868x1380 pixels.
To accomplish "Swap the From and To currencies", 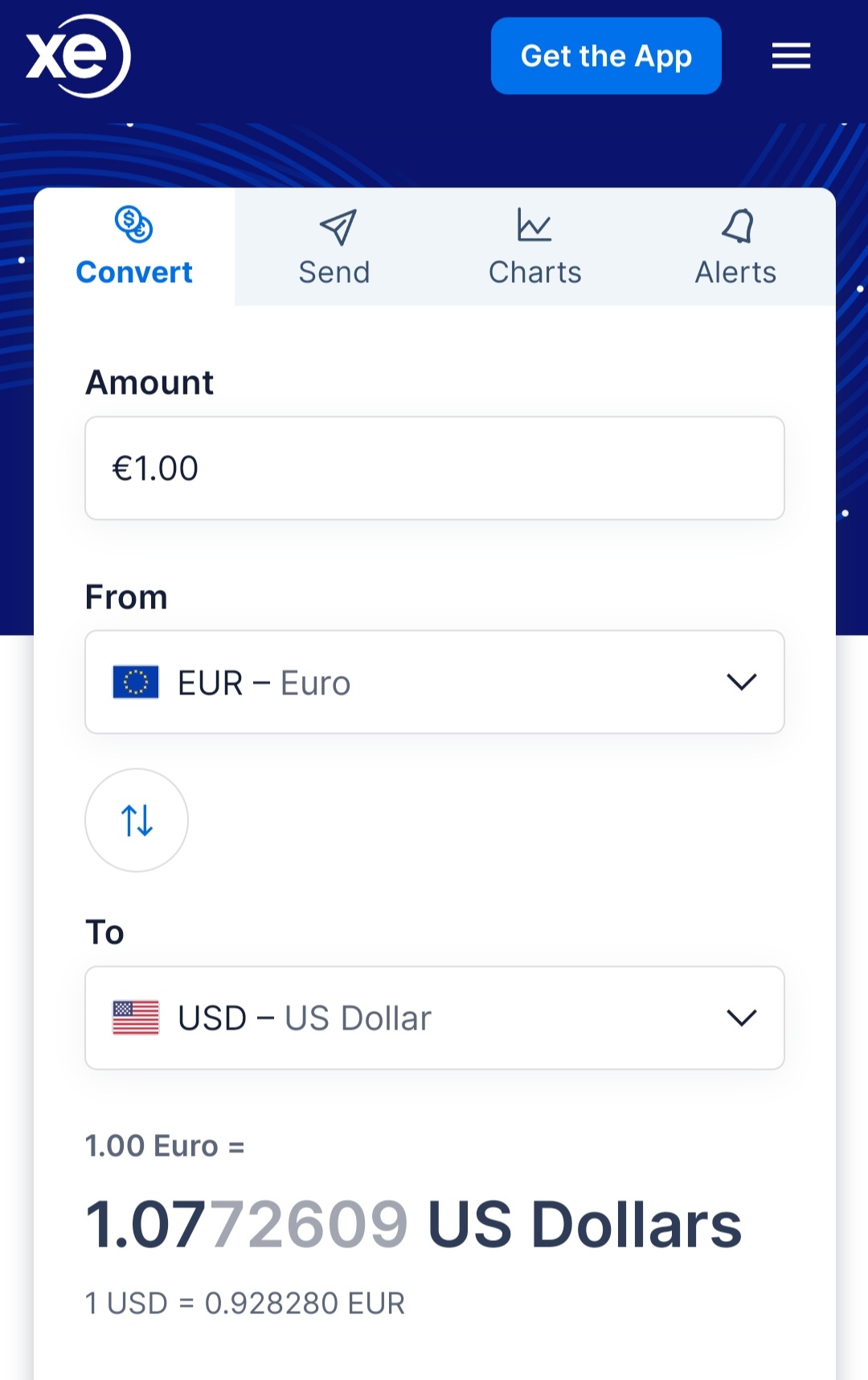I will click(137, 821).
